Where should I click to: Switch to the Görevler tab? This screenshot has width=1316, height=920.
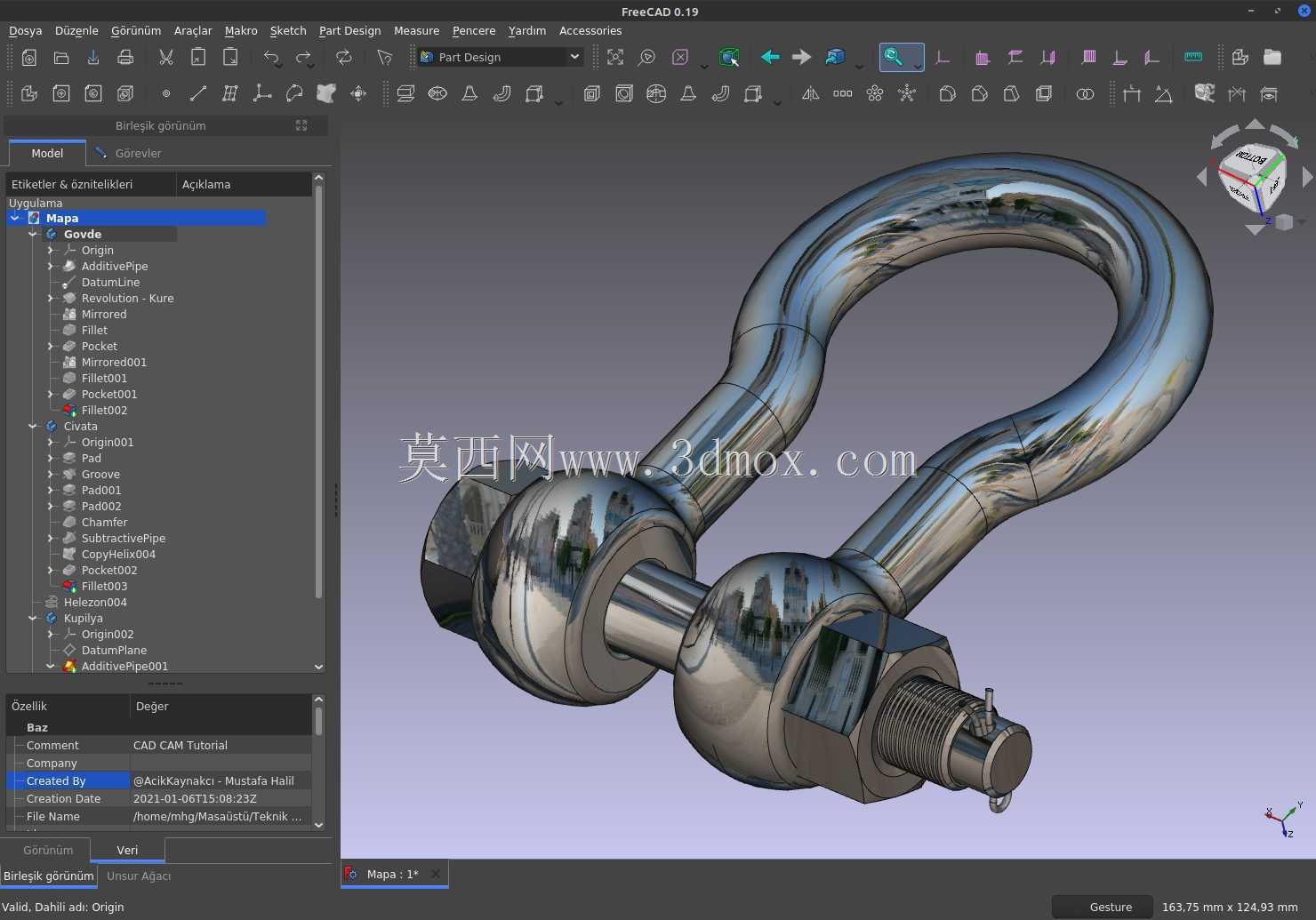pyautogui.click(x=128, y=153)
